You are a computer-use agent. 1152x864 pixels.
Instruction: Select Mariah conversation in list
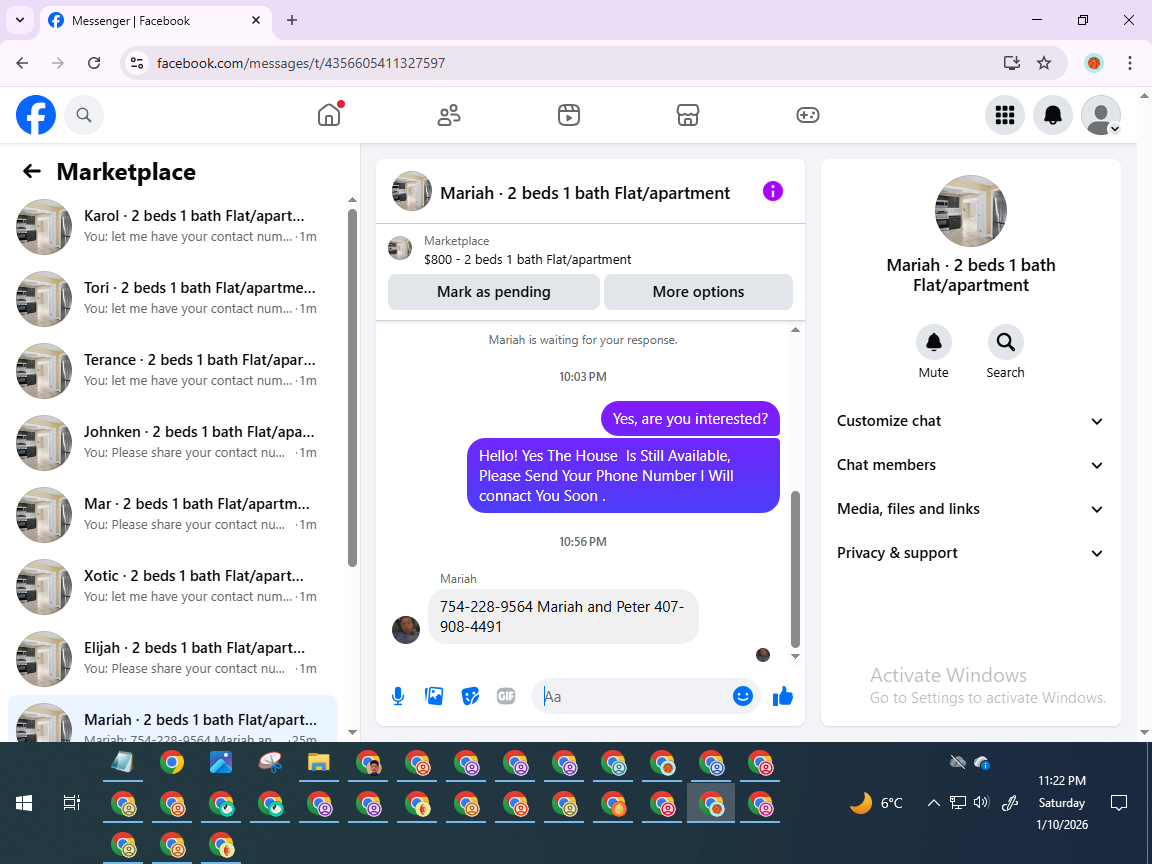(x=173, y=719)
